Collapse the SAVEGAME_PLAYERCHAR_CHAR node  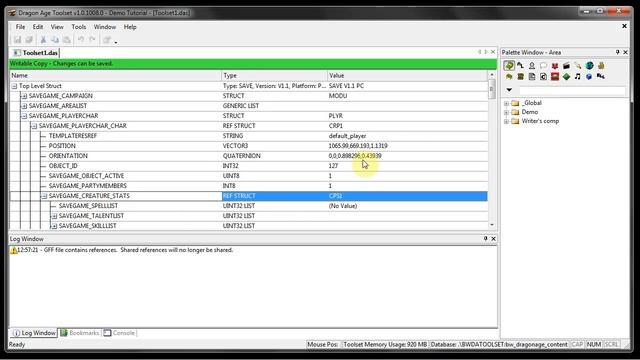click(34, 126)
